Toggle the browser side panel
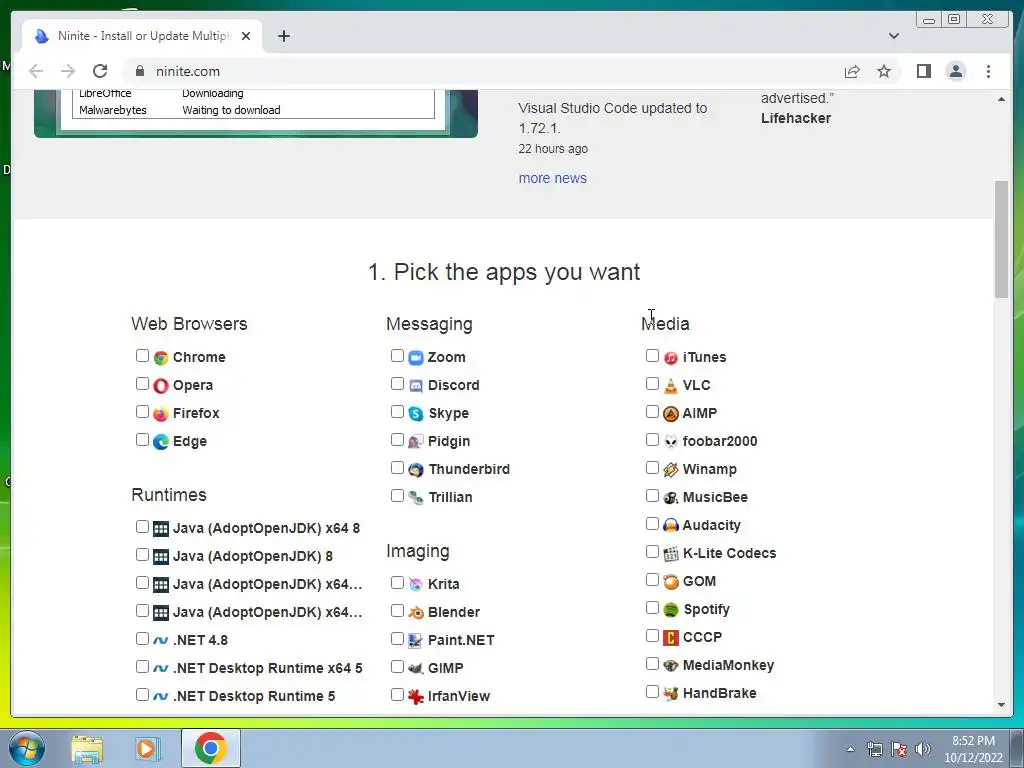This screenshot has height=768, width=1024. 923,71
